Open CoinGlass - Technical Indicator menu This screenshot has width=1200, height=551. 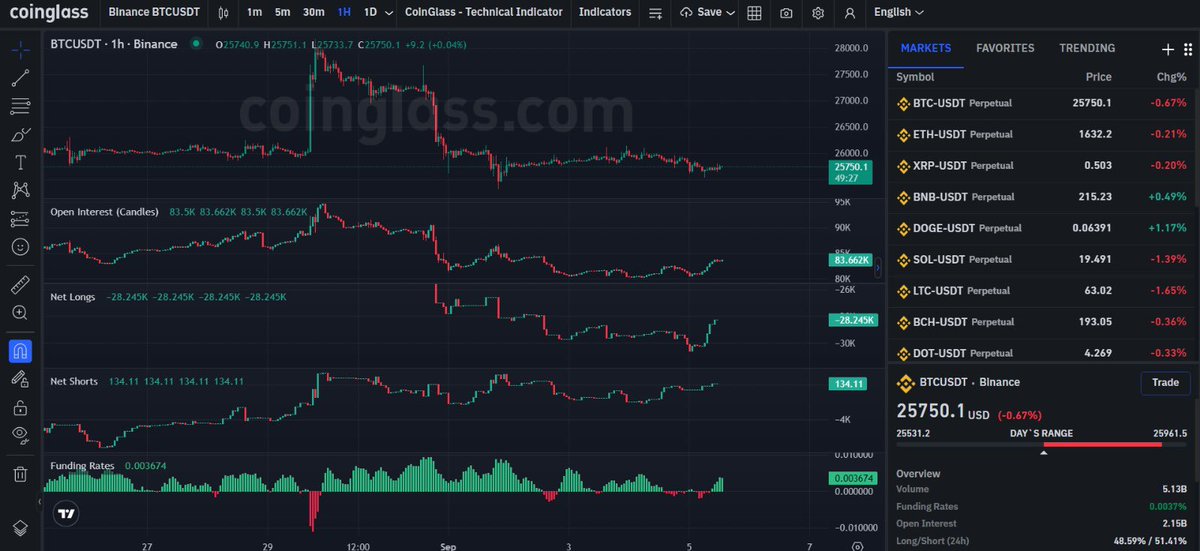tap(483, 13)
